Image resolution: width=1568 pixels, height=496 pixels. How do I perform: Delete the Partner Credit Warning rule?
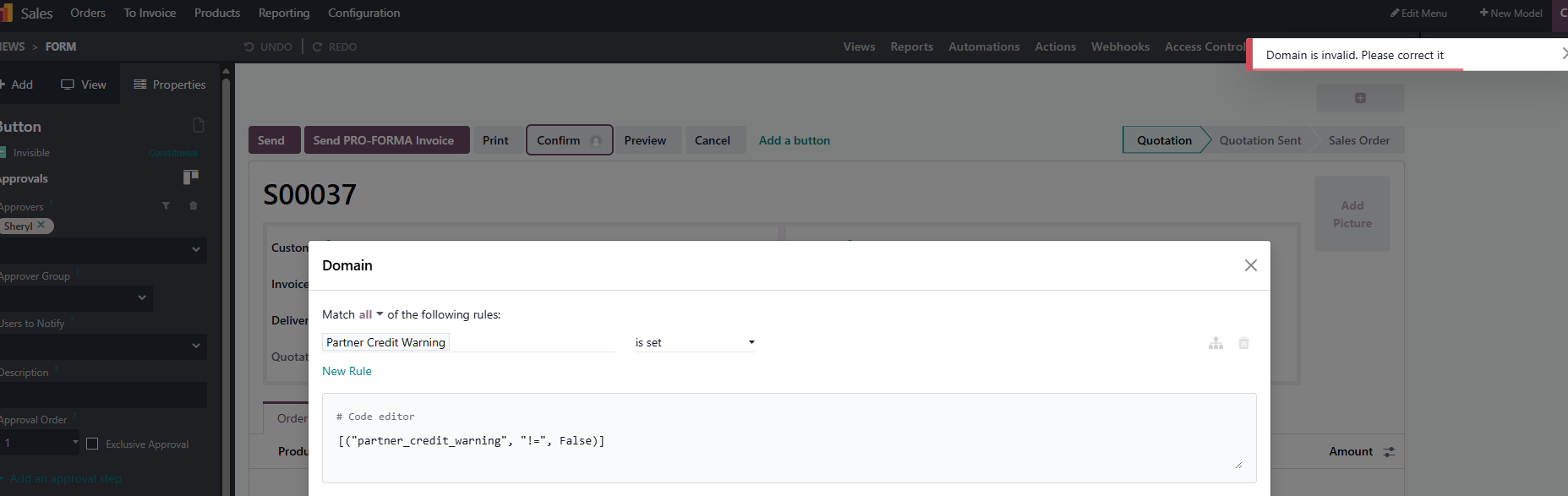[1243, 343]
